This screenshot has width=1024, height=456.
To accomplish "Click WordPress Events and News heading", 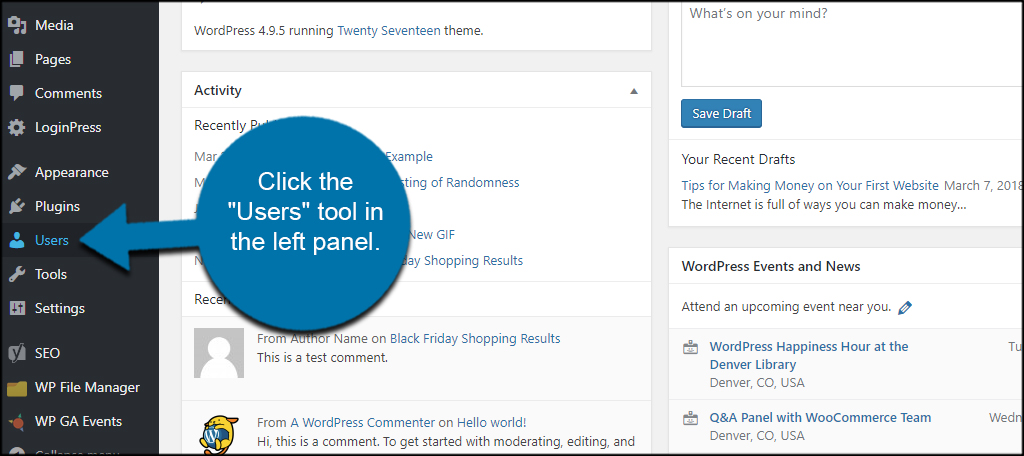I will [x=771, y=267].
